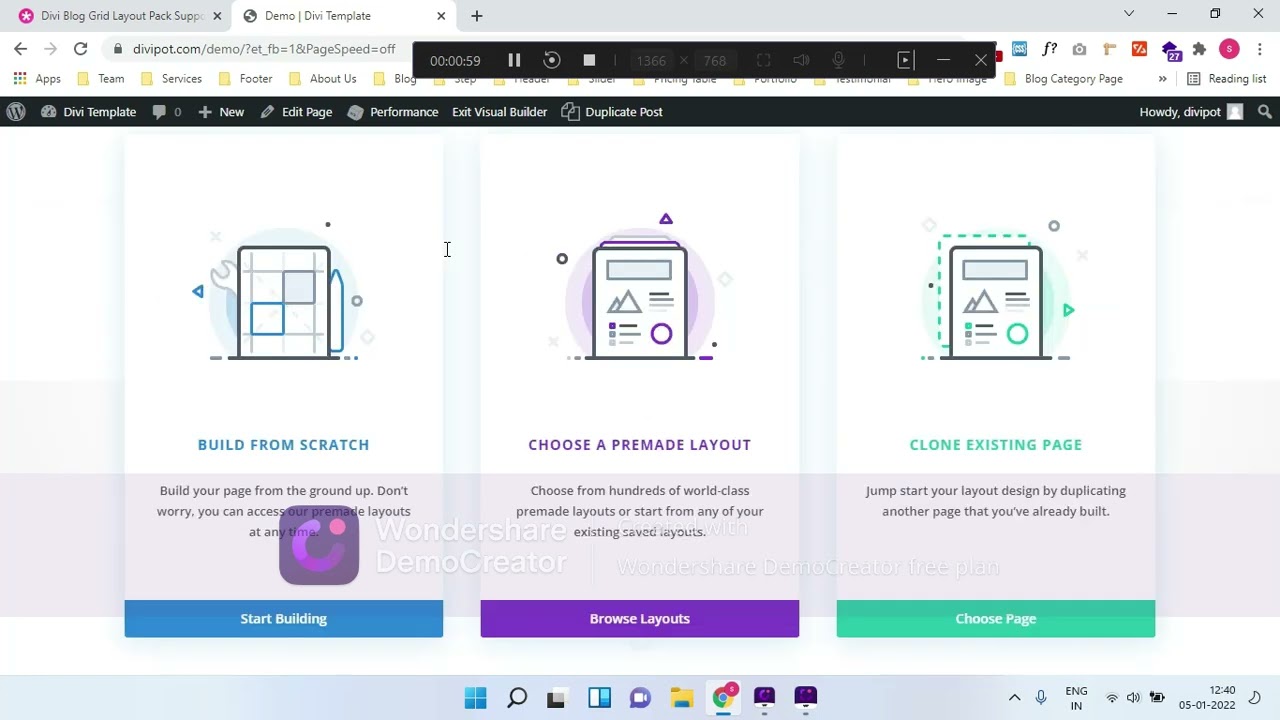Pause the DemoCreator recording
Screen dimensions: 1280x720
[514, 60]
